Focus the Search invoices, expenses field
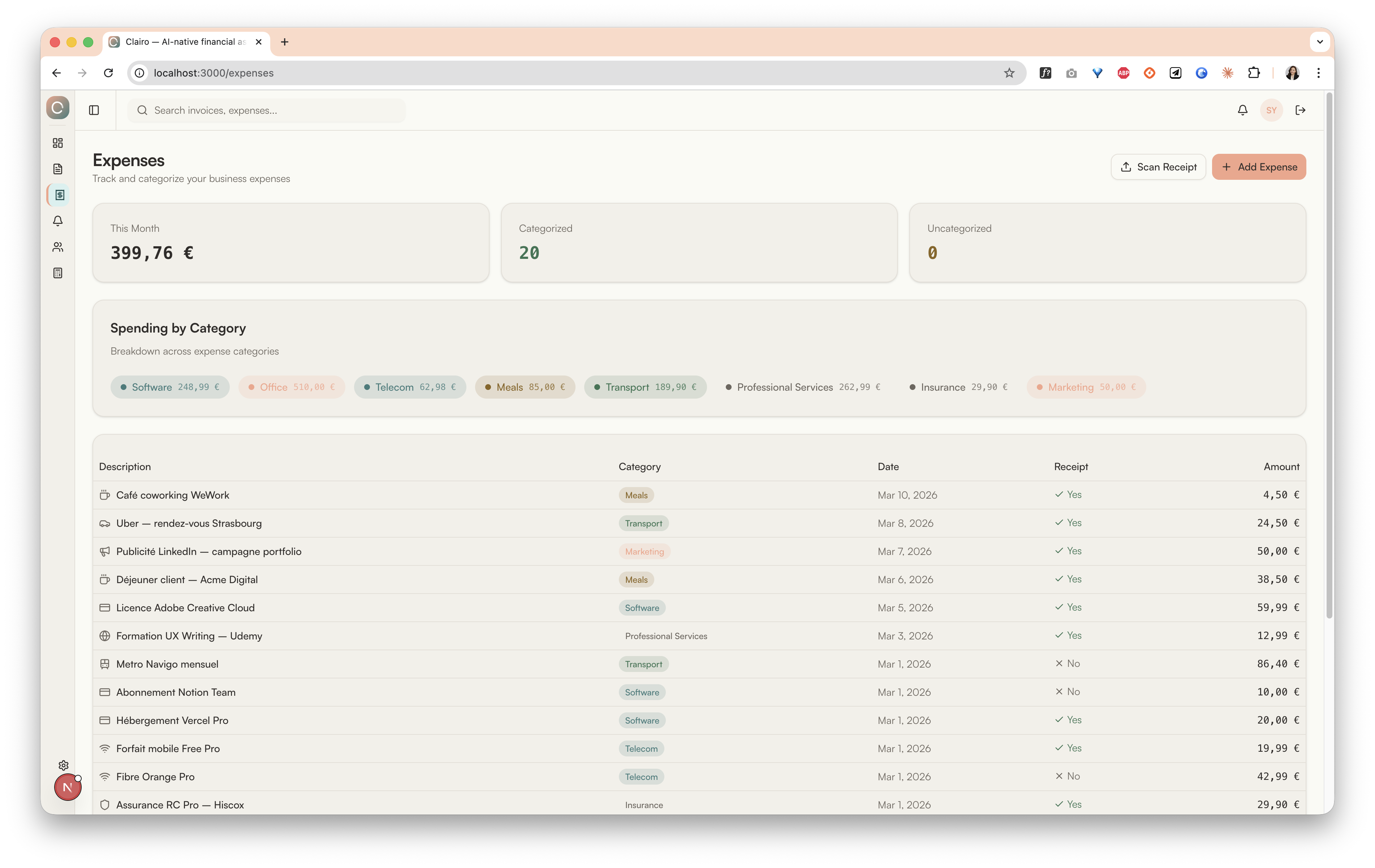Screen dimensions: 1375x868 [267, 110]
